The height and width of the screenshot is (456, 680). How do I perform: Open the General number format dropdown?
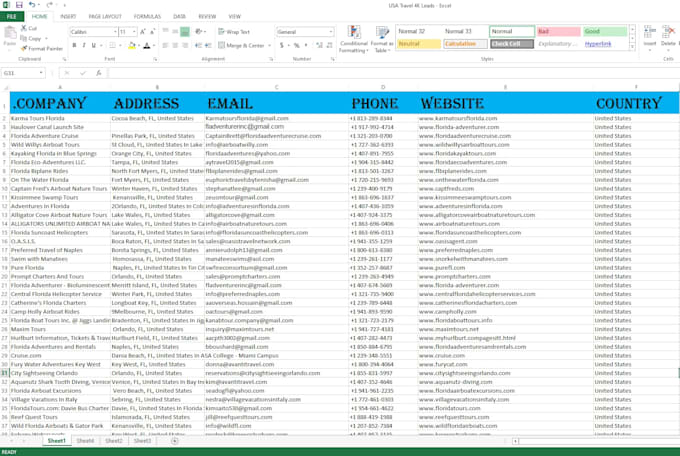click(x=331, y=32)
